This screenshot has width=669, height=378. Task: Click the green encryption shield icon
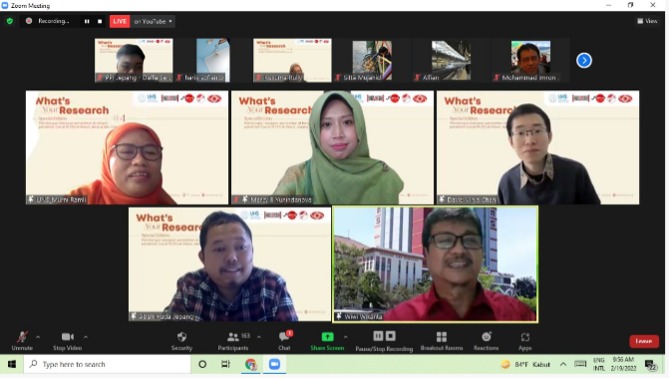[10, 21]
